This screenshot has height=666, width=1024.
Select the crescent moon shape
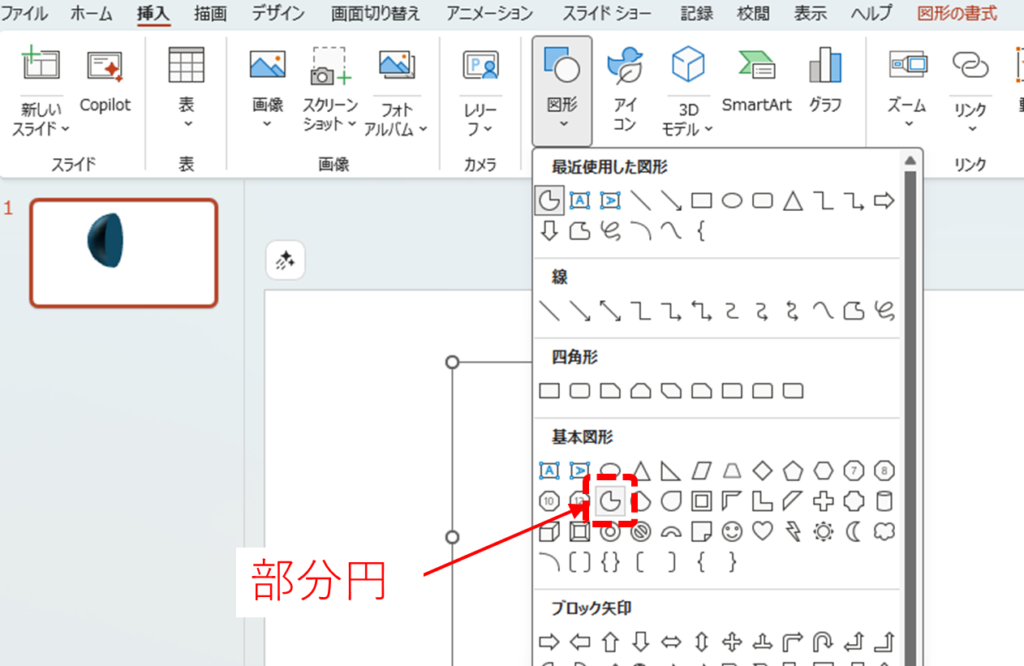(x=854, y=531)
